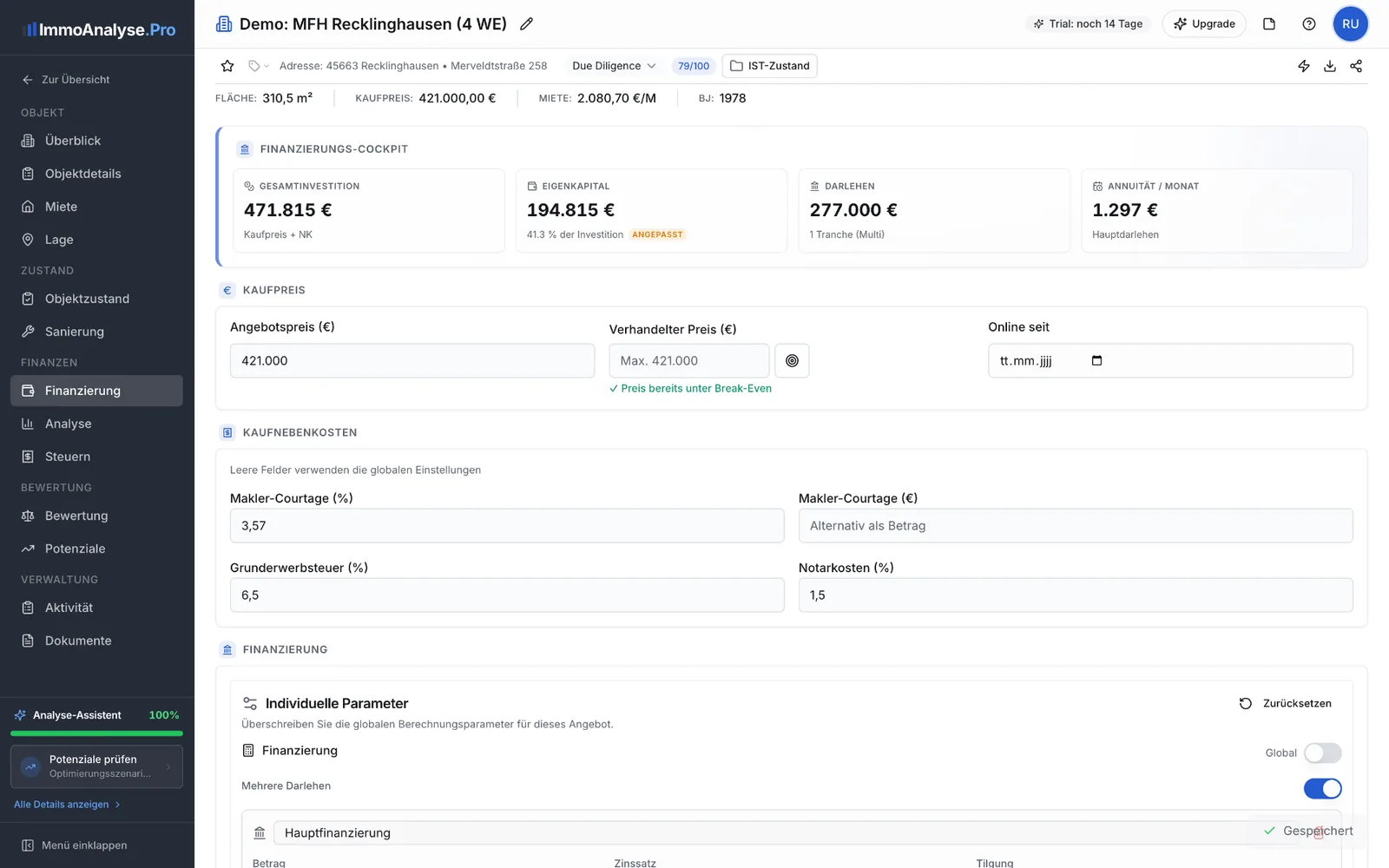Click the Kaufpreis euro section icon
Screen dimensions: 1389x868
[227, 291]
